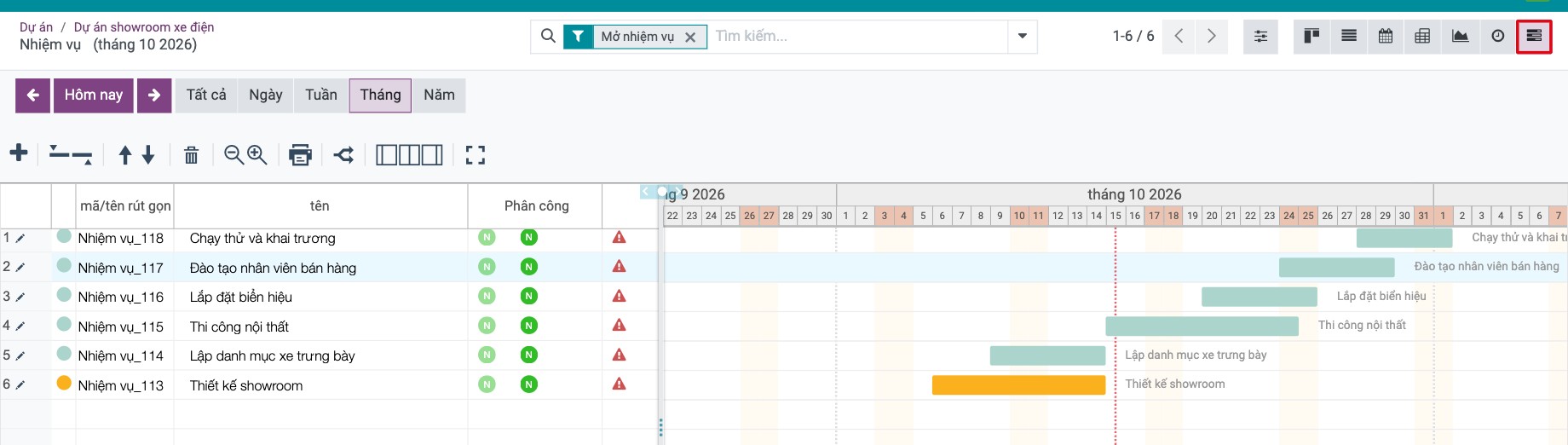Select task name Đào tạo nhân viên bán hàng
1568x445 pixels.
[x=273, y=268]
